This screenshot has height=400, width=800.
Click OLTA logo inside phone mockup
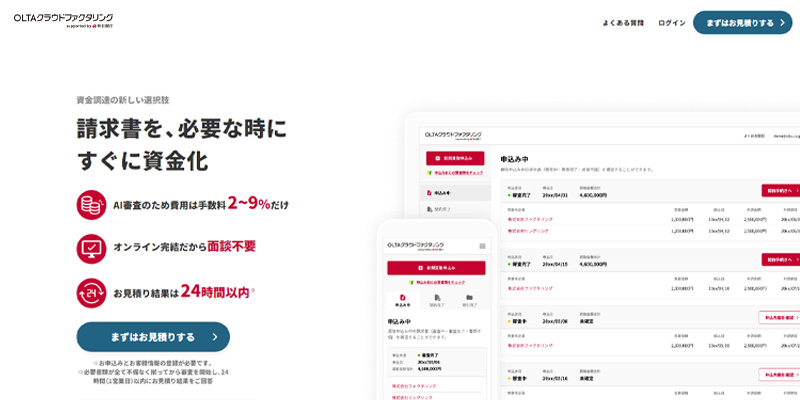[x=415, y=246]
